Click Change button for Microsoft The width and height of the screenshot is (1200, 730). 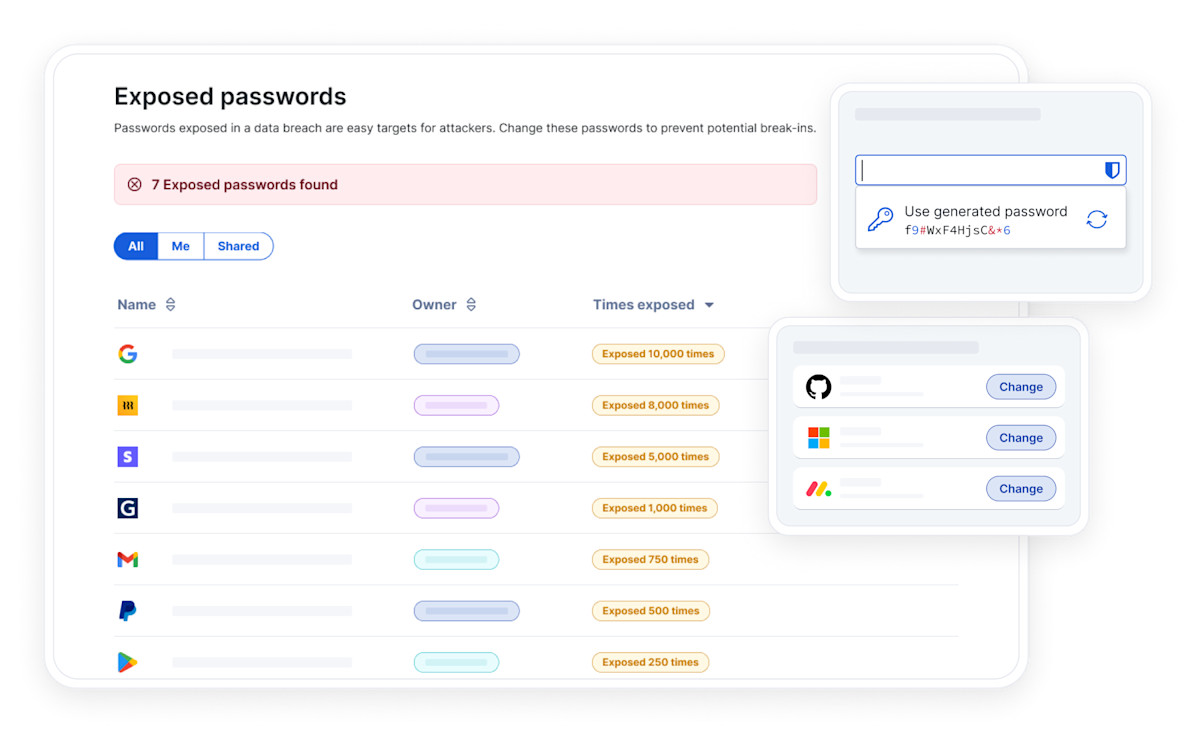point(1020,438)
